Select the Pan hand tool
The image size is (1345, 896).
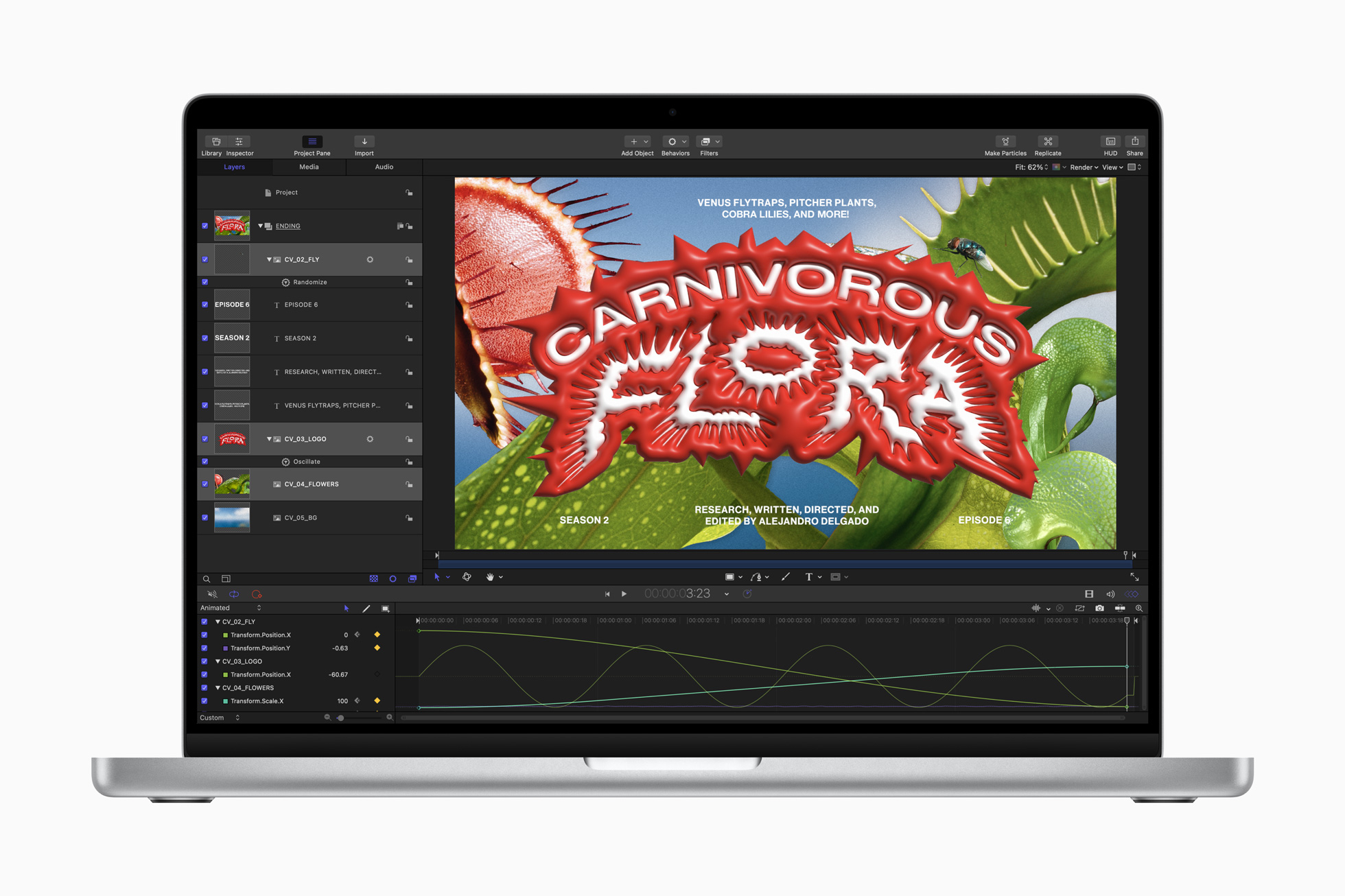click(x=491, y=577)
